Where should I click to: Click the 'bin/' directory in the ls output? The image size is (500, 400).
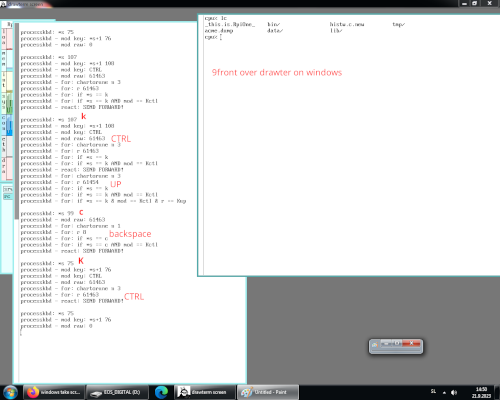[274, 24]
